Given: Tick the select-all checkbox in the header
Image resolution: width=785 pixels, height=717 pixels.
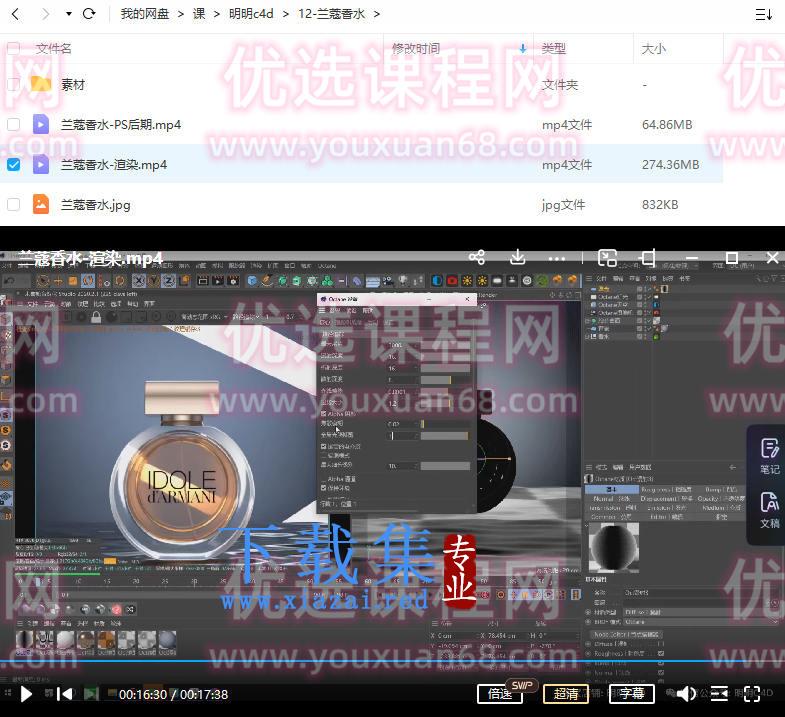Looking at the screenshot, I should click(x=14, y=49).
